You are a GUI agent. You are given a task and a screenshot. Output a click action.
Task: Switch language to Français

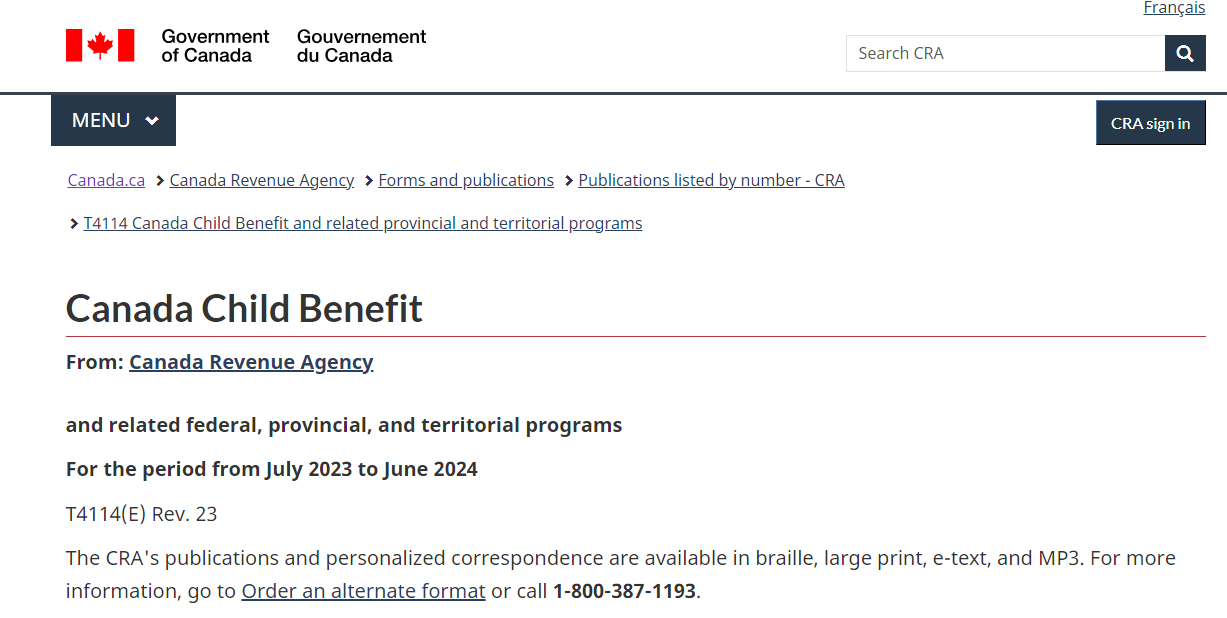1174,8
